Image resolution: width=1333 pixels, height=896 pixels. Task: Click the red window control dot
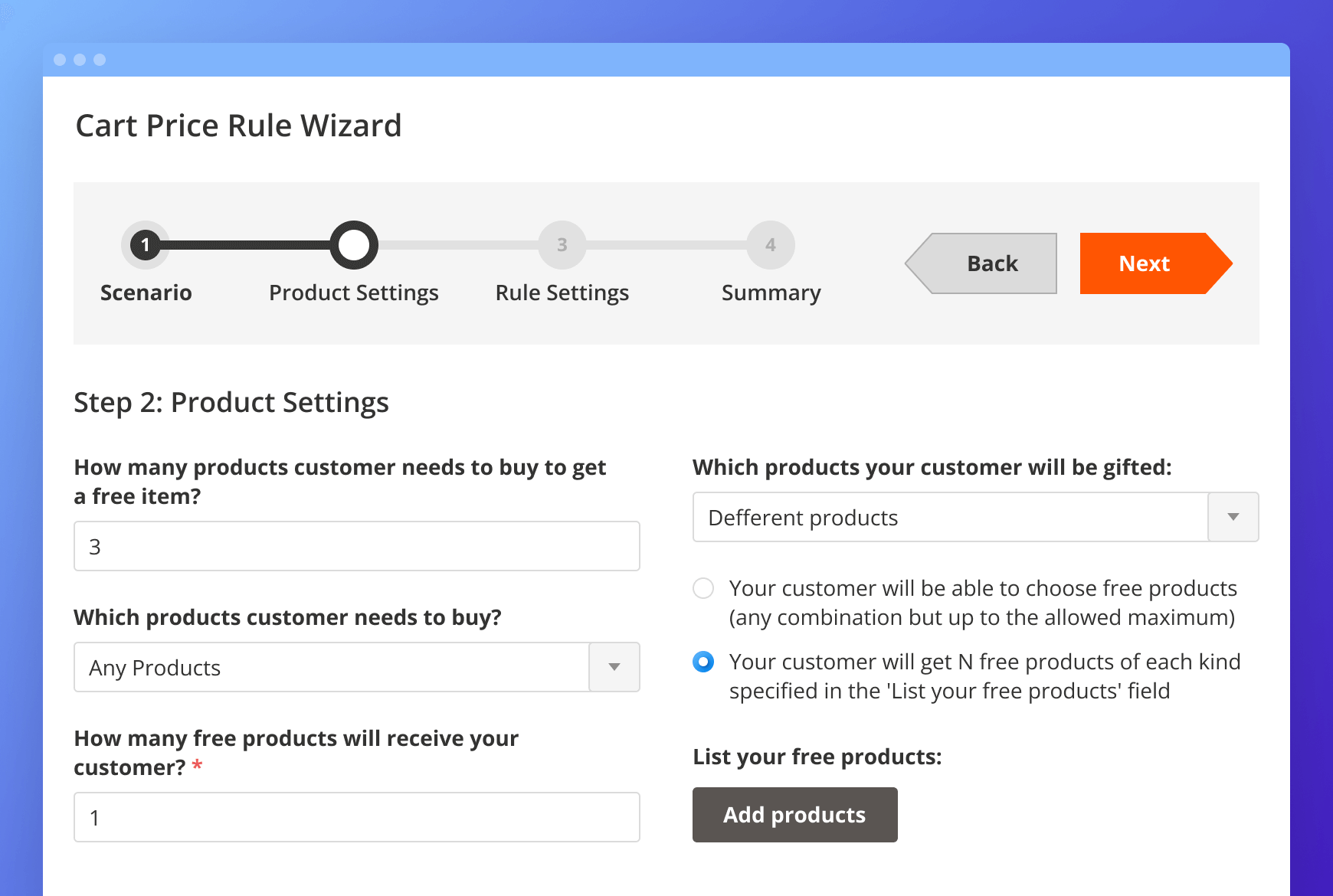point(61,59)
